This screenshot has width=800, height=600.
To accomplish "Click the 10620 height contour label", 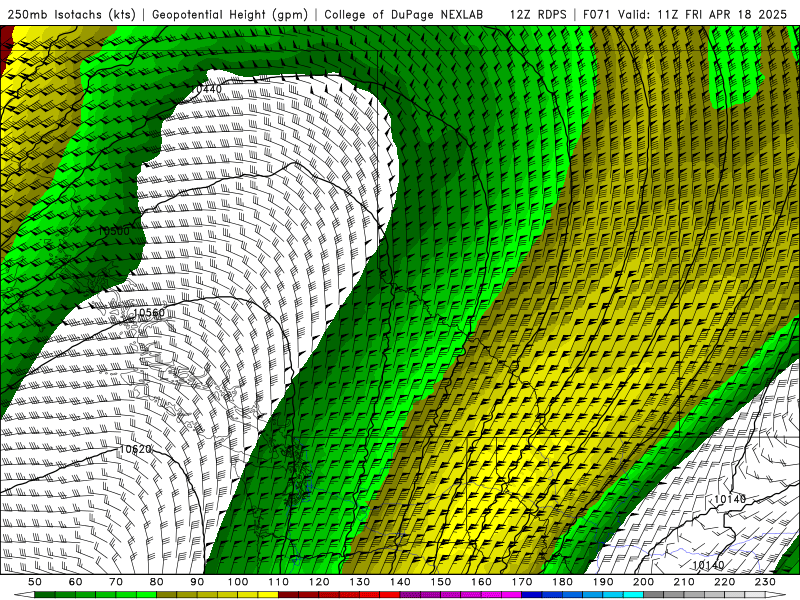I will (x=135, y=449).
